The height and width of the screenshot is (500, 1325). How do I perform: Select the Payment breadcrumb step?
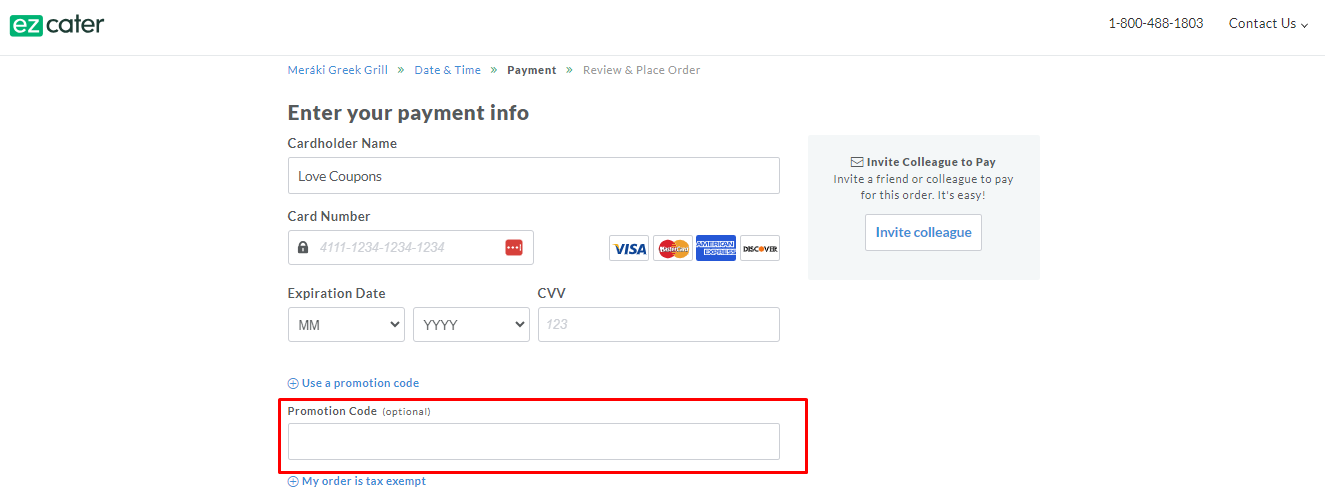(532, 70)
